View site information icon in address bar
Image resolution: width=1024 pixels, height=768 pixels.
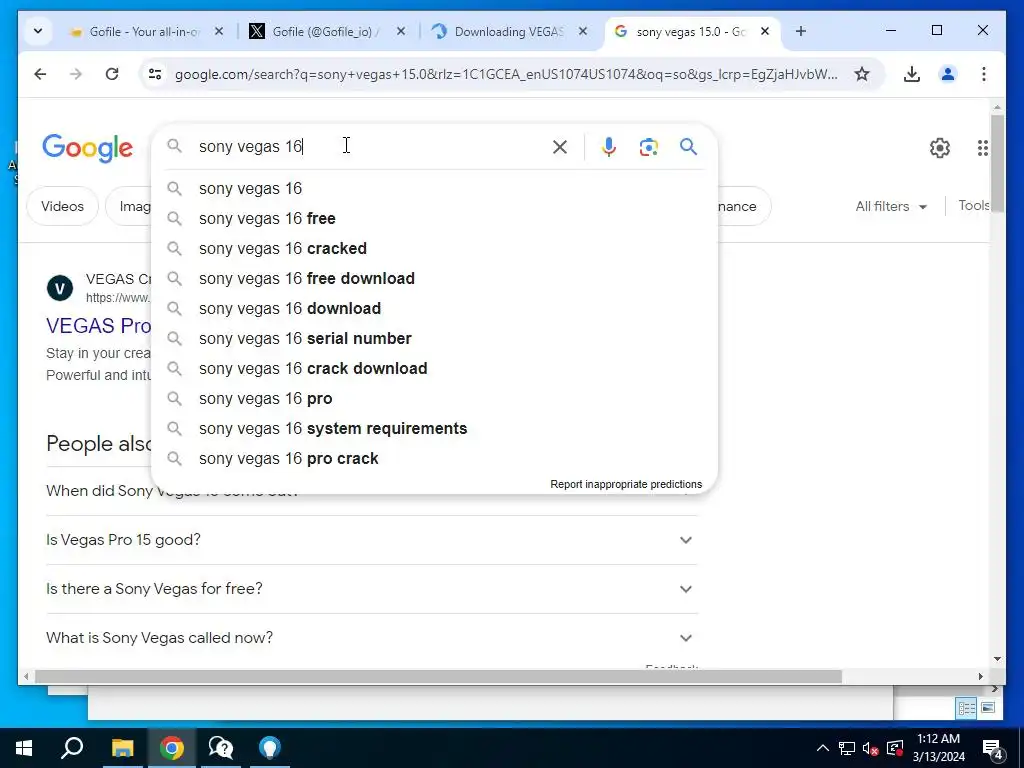click(x=155, y=74)
